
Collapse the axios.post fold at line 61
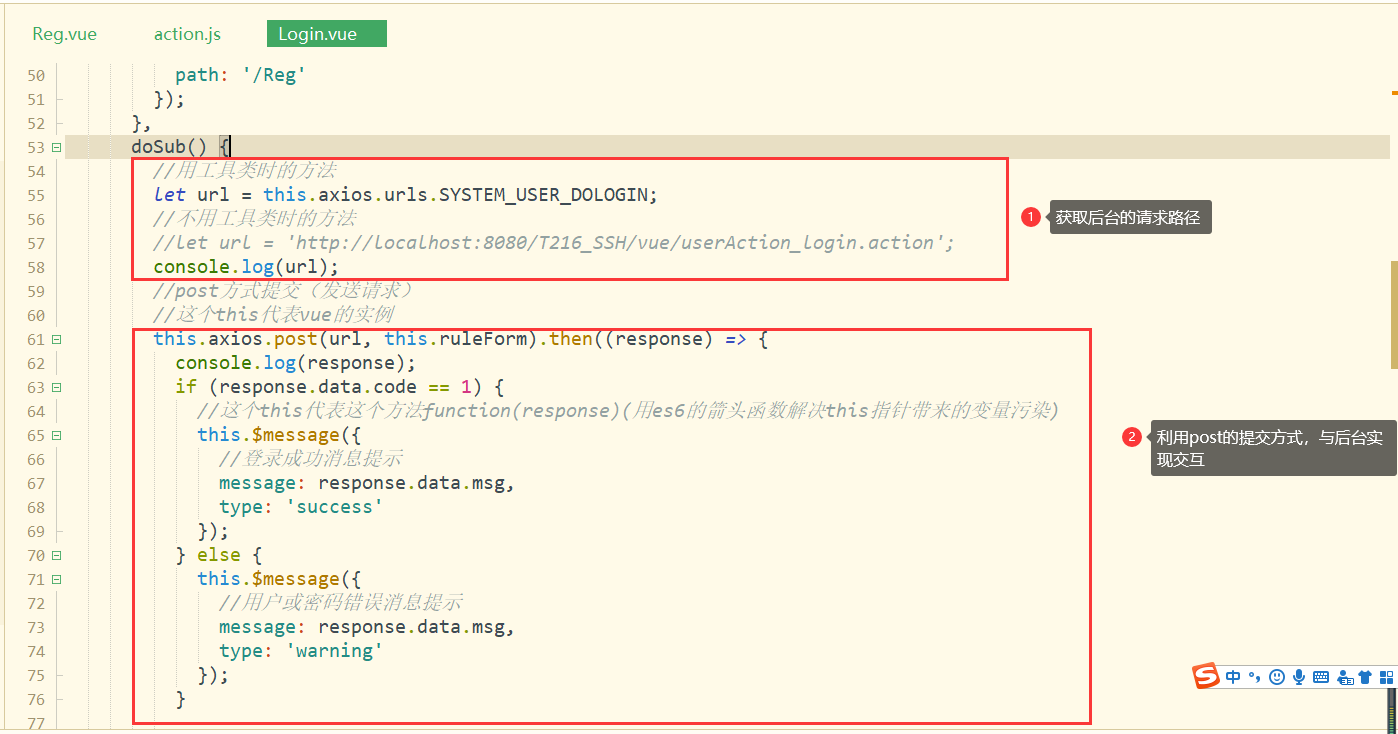tap(56, 339)
